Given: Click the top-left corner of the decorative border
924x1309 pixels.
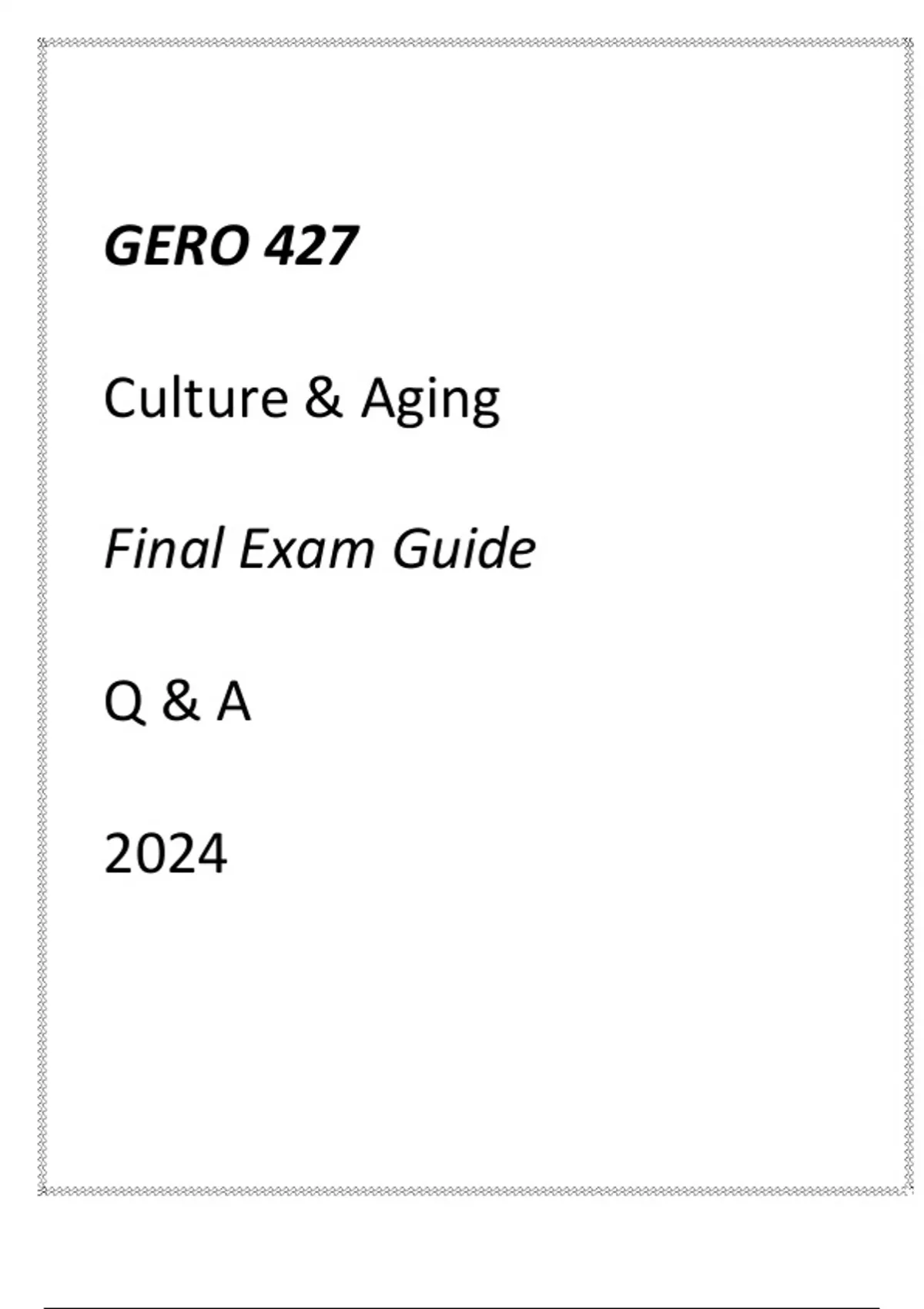Looking at the screenshot, I should point(42,42).
